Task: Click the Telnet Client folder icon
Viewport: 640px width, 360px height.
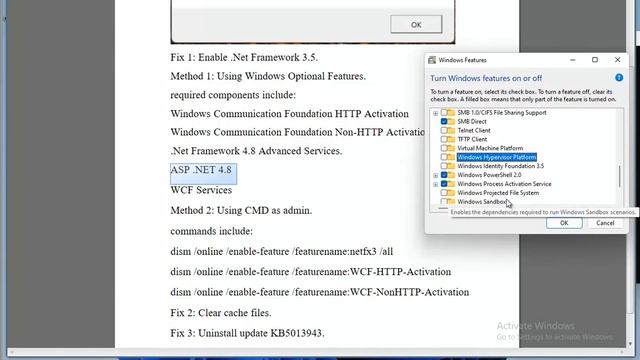Action: click(x=451, y=131)
